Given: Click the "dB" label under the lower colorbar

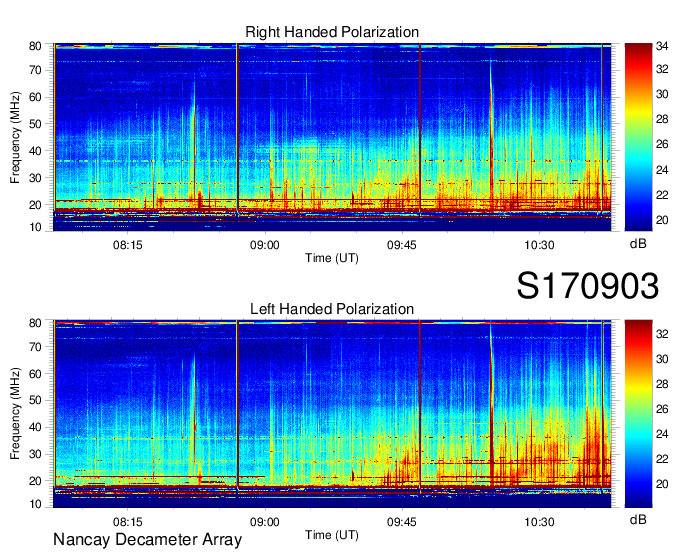Looking at the screenshot, I should click(x=638, y=519).
